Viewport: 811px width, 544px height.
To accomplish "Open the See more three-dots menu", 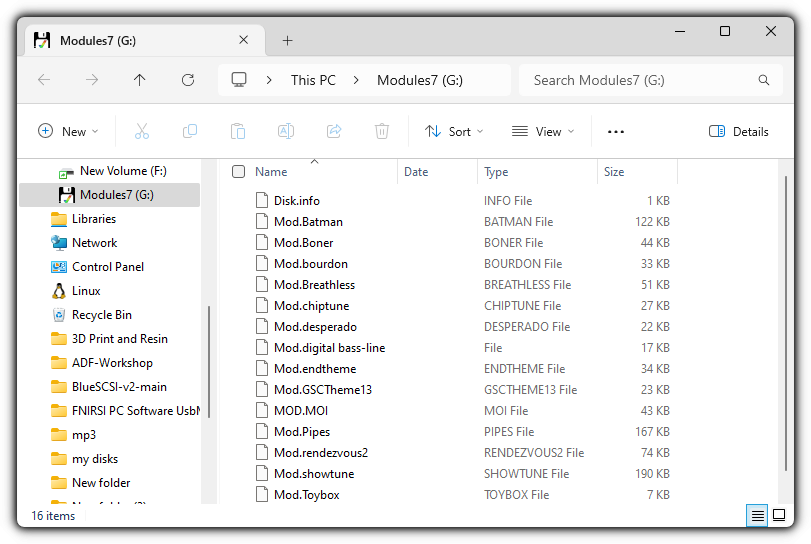I will click(x=615, y=132).
